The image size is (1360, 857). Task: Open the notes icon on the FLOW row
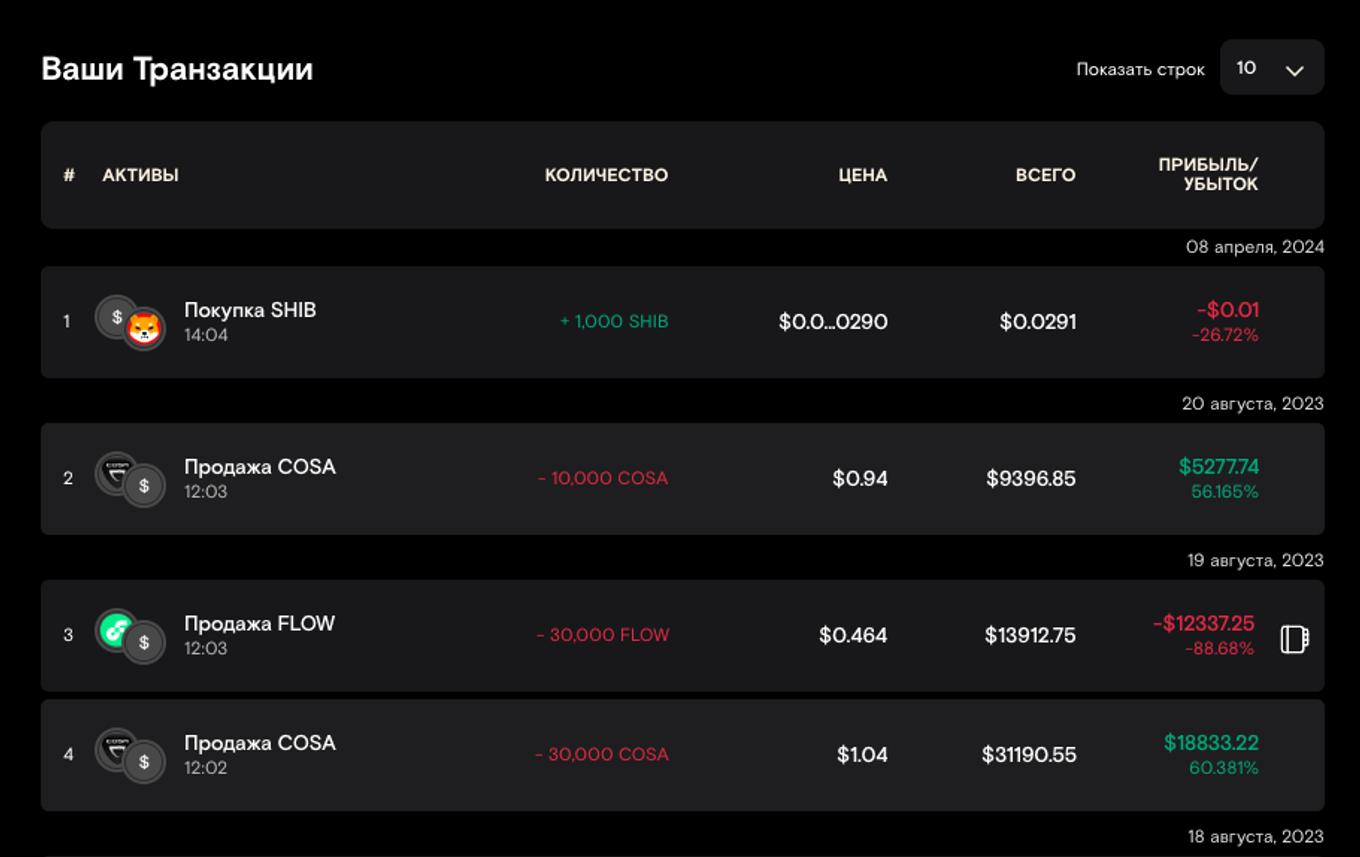click(x=1294, y=639)
